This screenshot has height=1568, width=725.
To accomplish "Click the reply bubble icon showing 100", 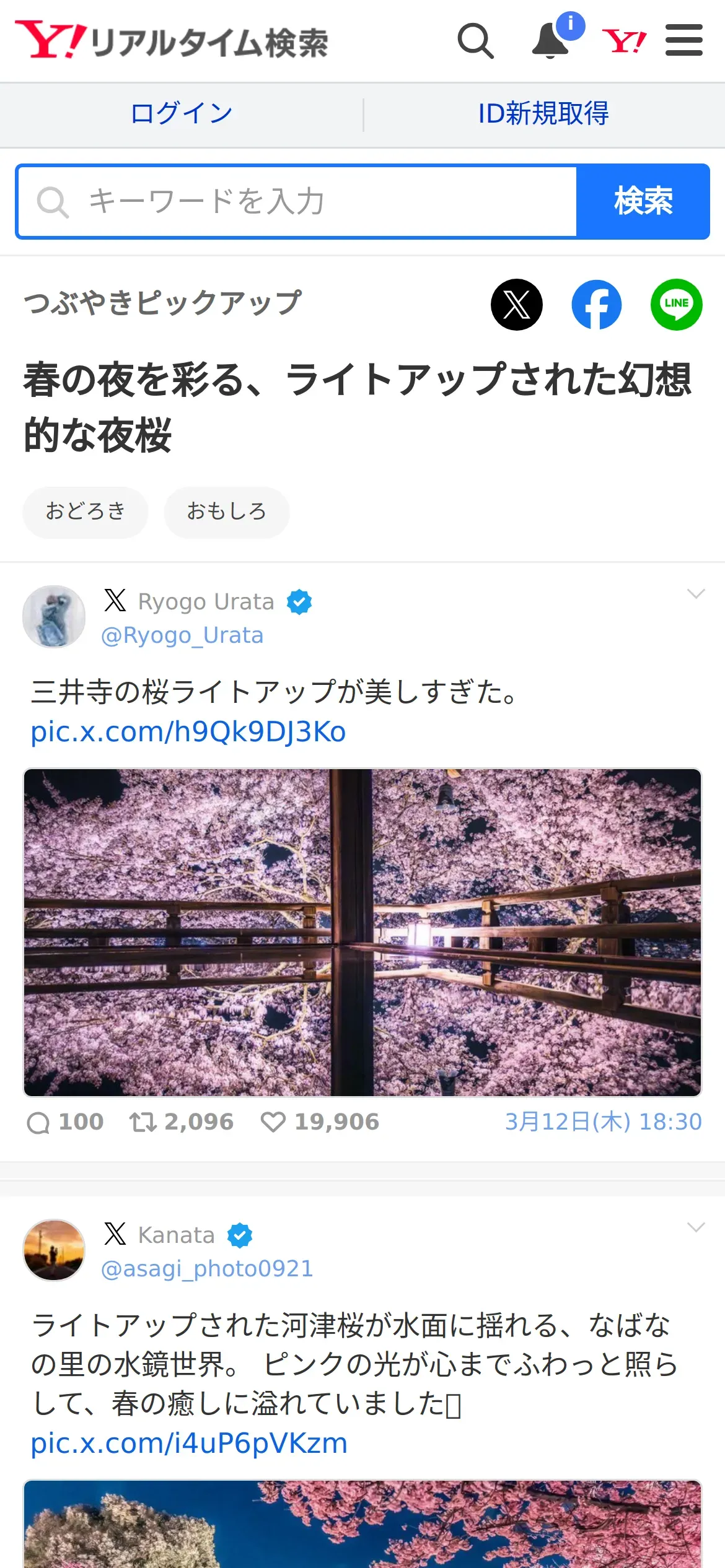I will (38, 1122).
